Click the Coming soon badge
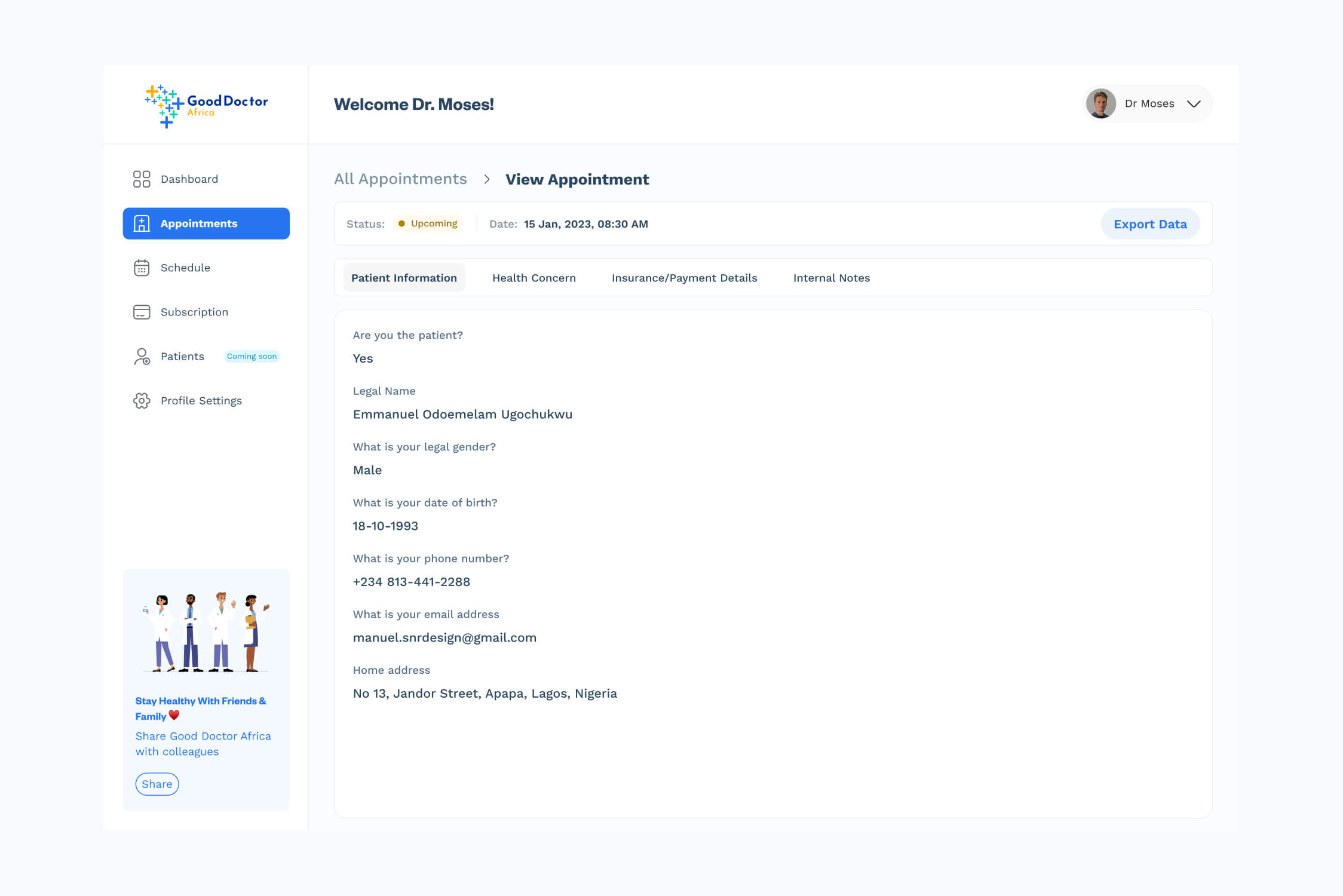The image size is (1343, 896). [x=252, y=357]
